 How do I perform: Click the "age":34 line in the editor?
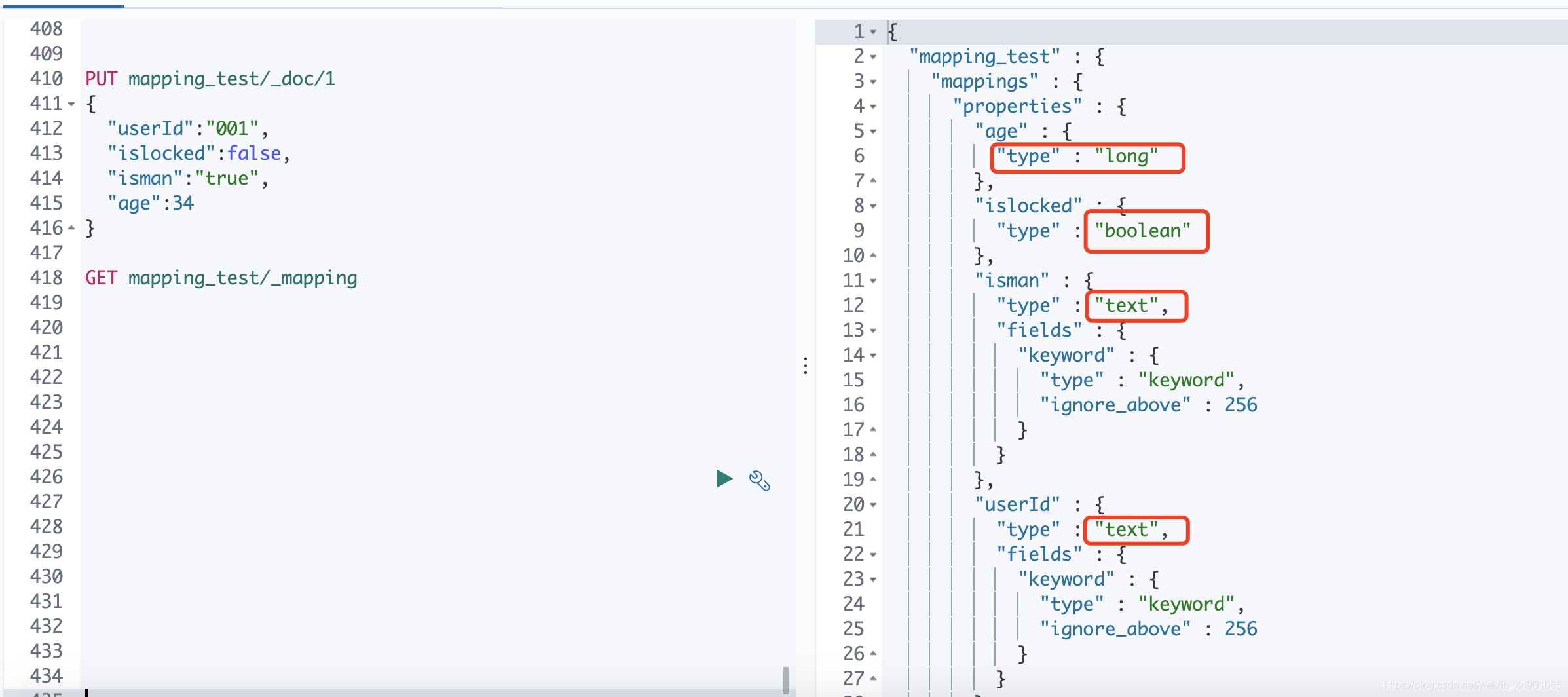(x=151, y=203)
